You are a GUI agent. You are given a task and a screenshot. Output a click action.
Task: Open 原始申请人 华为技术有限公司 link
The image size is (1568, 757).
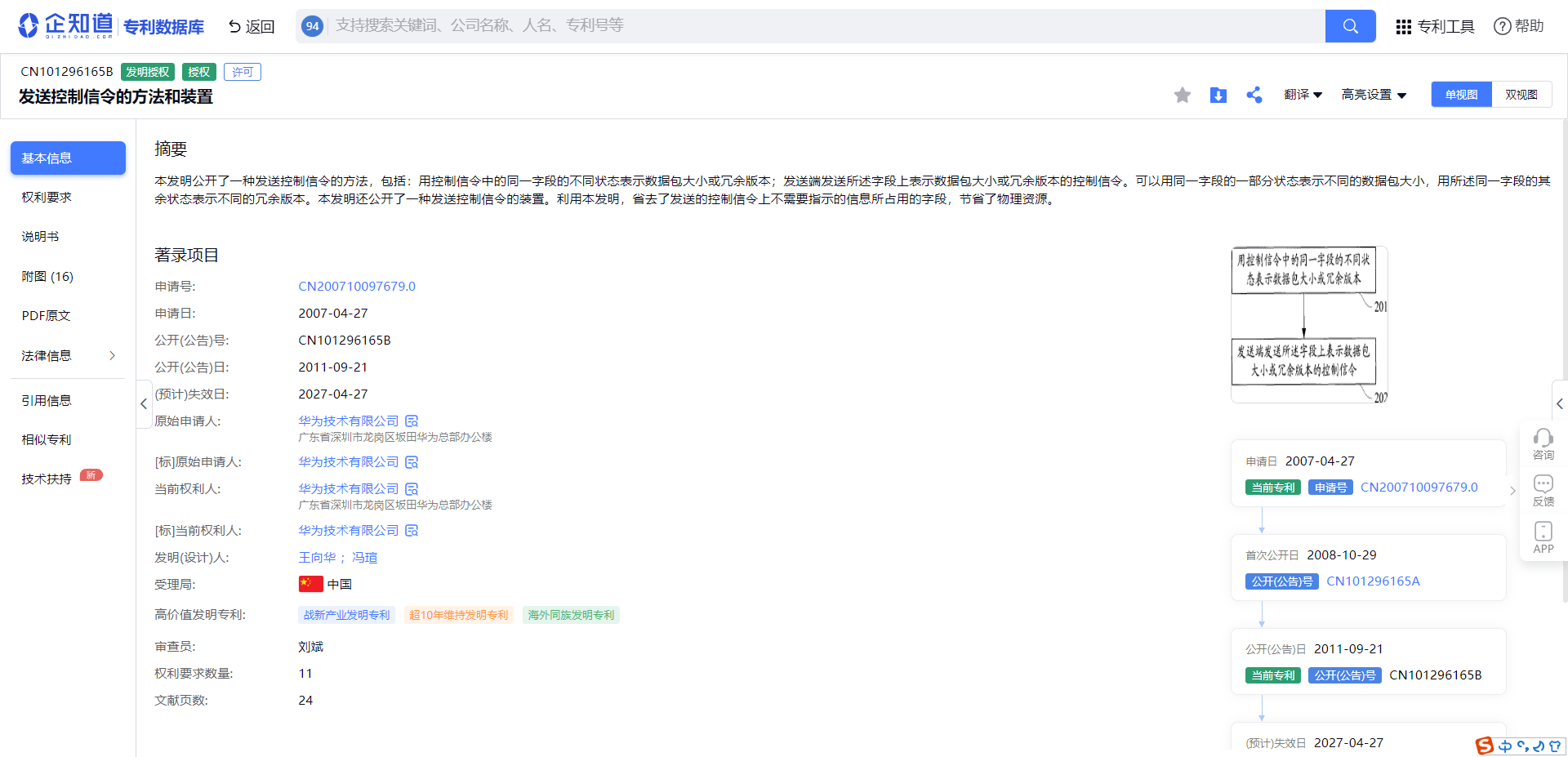pos(349,421)
